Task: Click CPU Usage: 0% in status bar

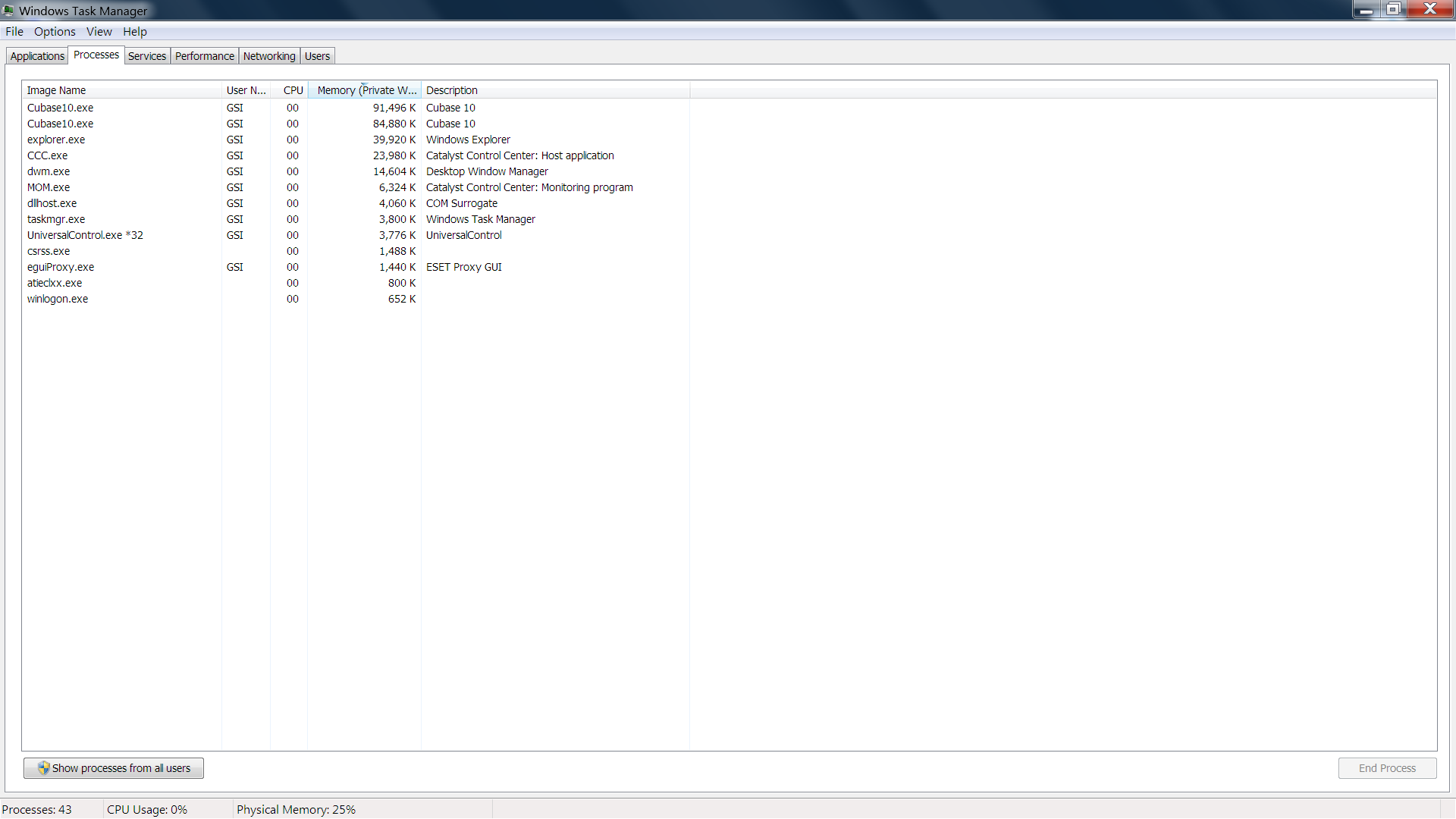Action: (x=147, y=809)
